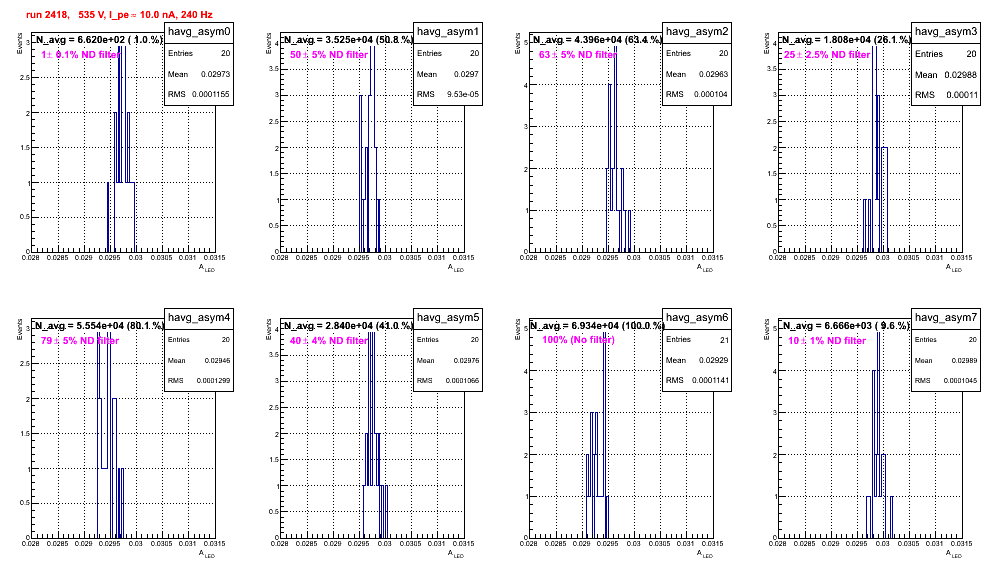Click RMS 0.0001141 in havg_asym6 stats
Viewport: 996px width, 572px height.
click(697, 380)
